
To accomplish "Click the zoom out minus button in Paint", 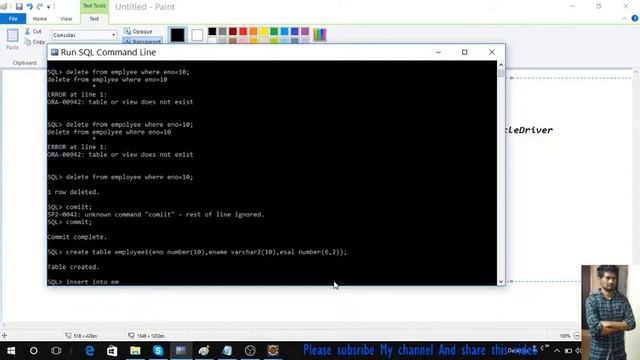I will point(577,336).
